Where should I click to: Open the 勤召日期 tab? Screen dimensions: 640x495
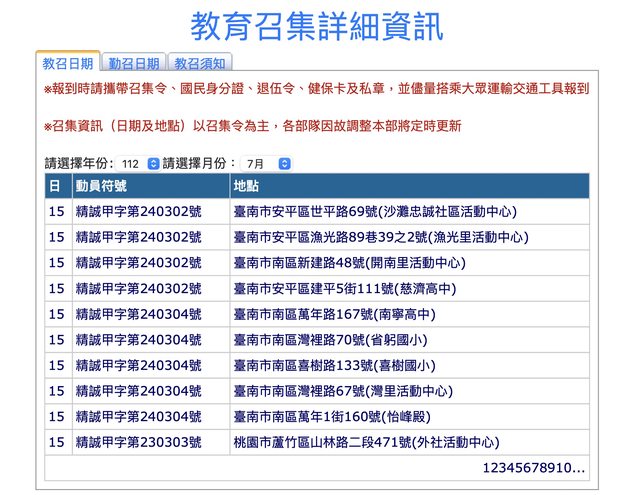[134, 62]
